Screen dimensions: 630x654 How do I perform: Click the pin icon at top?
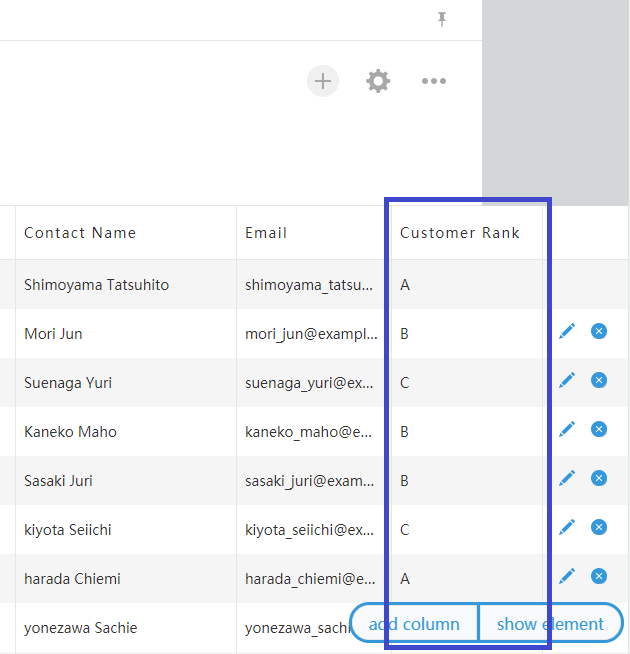pyautogui.click(x=442, y=19)
